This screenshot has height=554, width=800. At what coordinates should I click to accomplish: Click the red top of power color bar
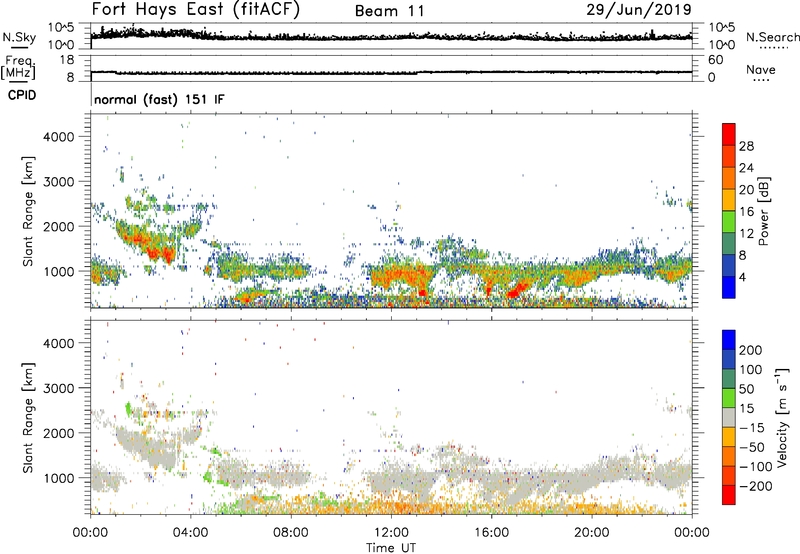(x=729, y=134)
